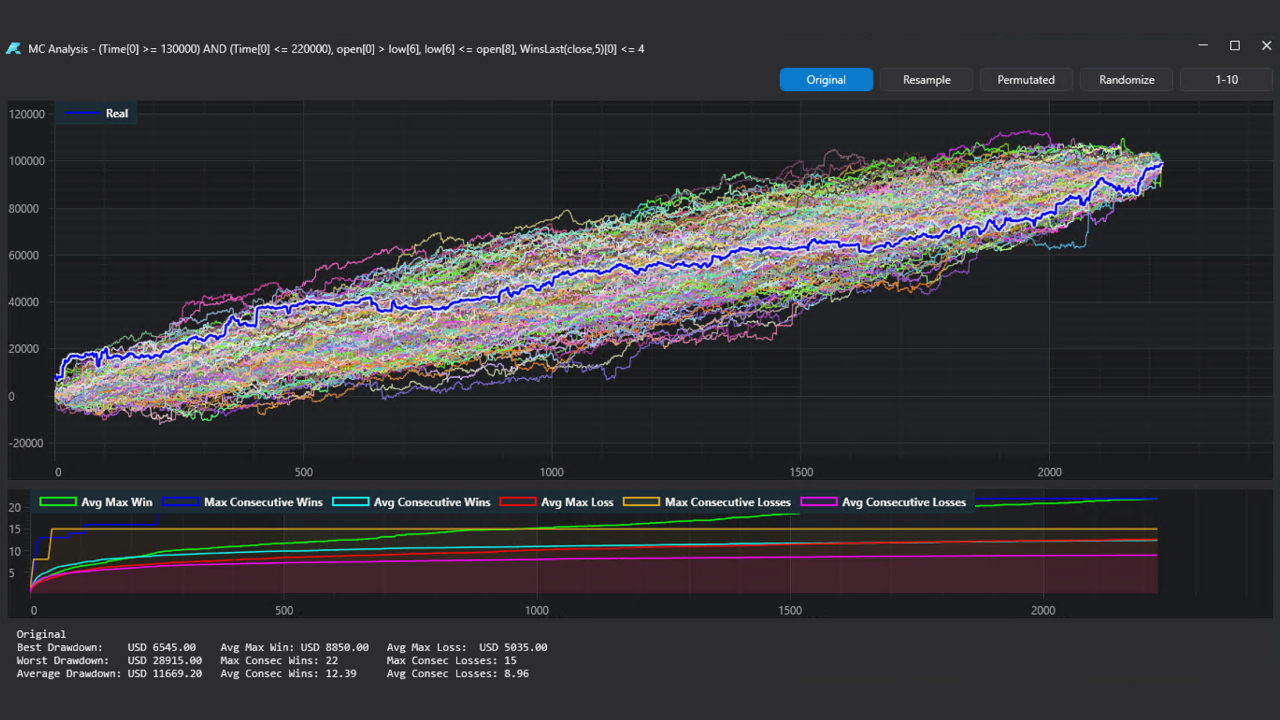Click the red Avg Max Loss legend marker

tap(520, 501)
